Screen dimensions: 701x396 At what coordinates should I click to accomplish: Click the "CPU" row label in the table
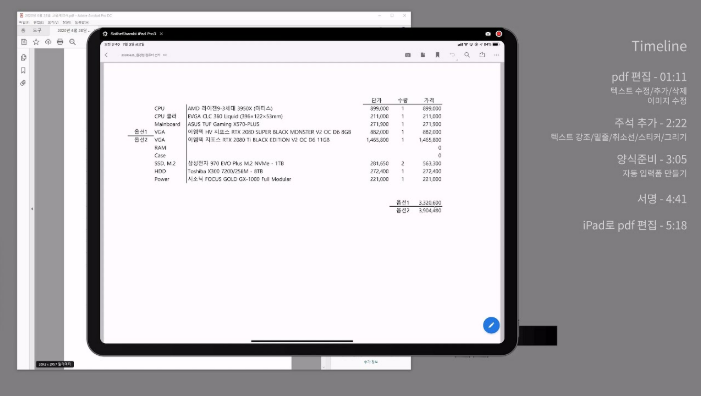160,108
